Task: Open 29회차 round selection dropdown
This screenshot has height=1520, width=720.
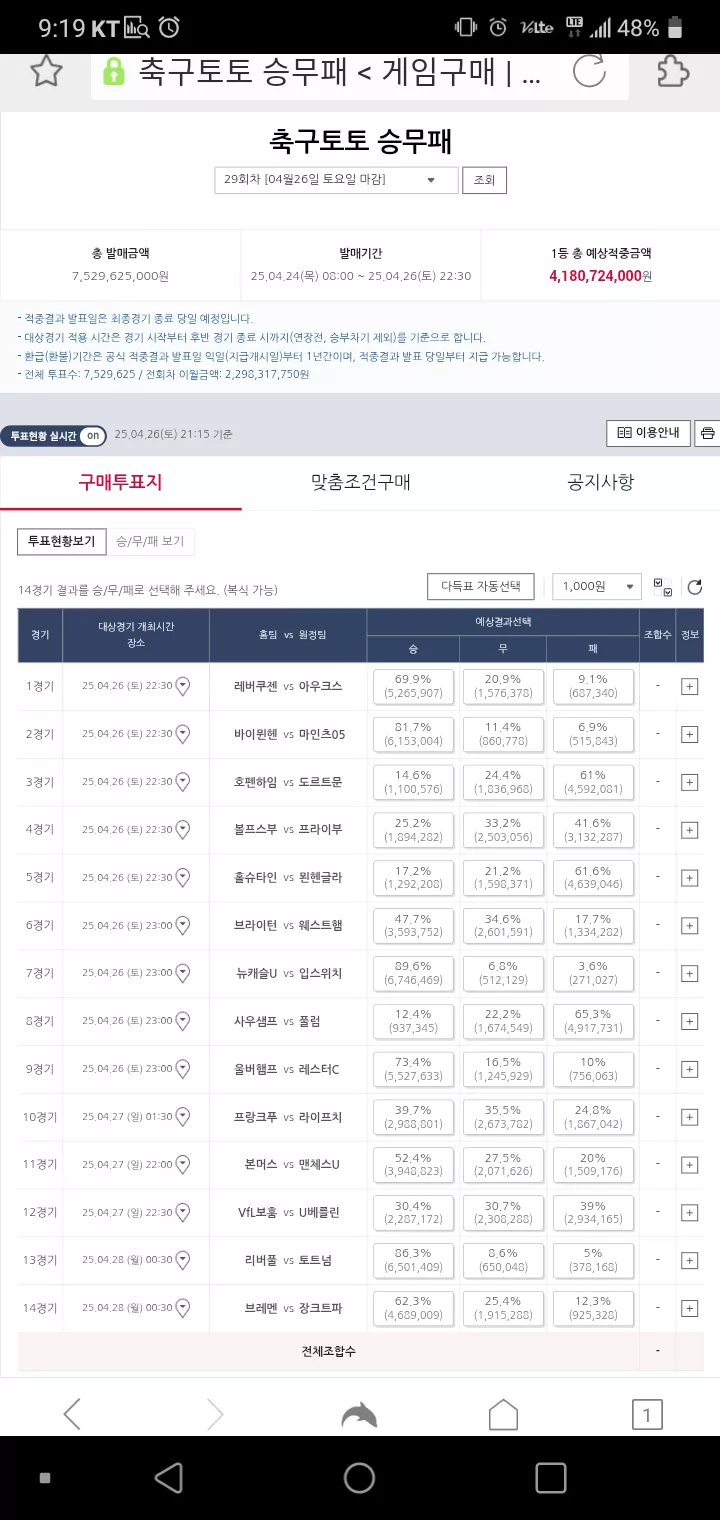Action: pyautogui.click(x=336, y=180)
